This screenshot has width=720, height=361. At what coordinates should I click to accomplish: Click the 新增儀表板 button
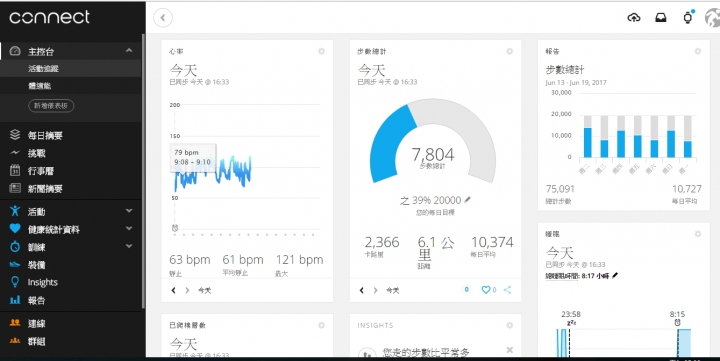coord(51,106)
